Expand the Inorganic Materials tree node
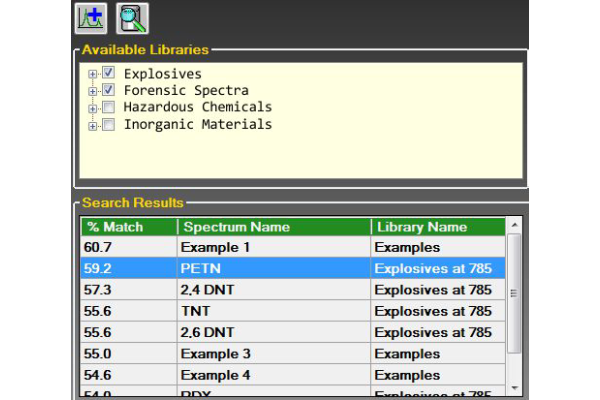 (93, 126)
